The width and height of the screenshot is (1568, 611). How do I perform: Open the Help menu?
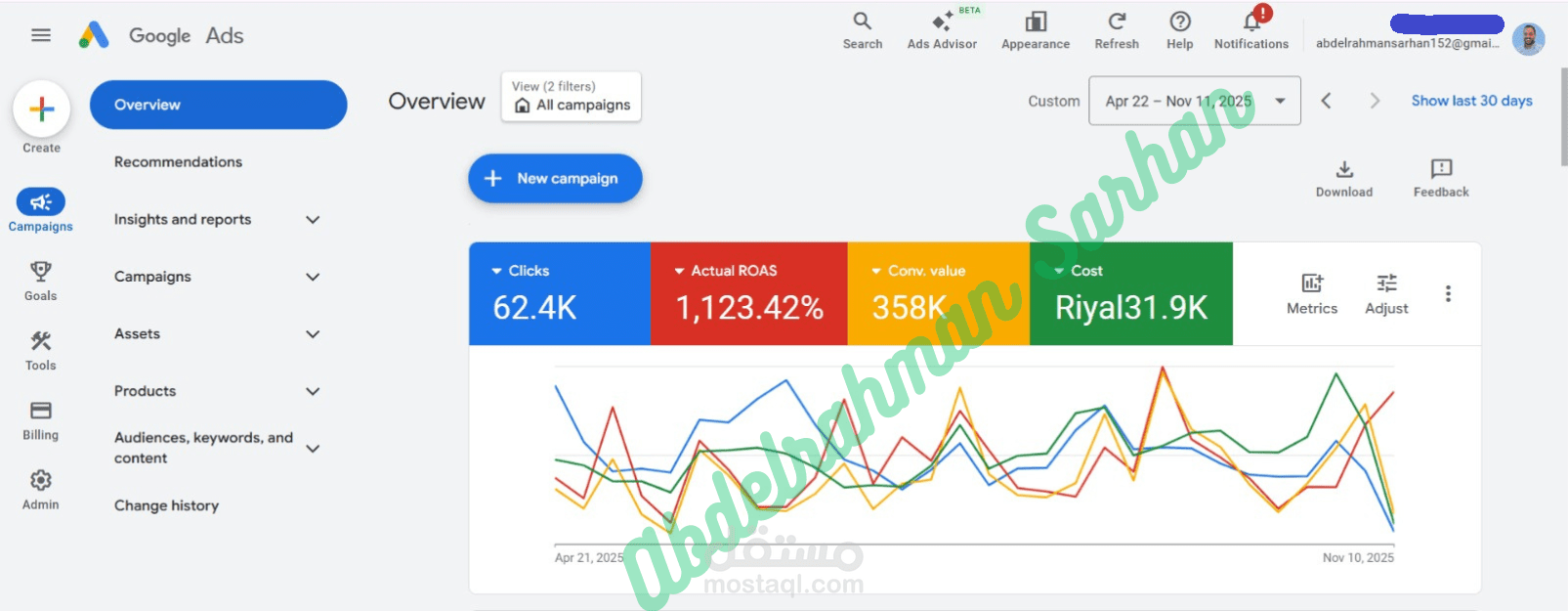[1180, 30]
